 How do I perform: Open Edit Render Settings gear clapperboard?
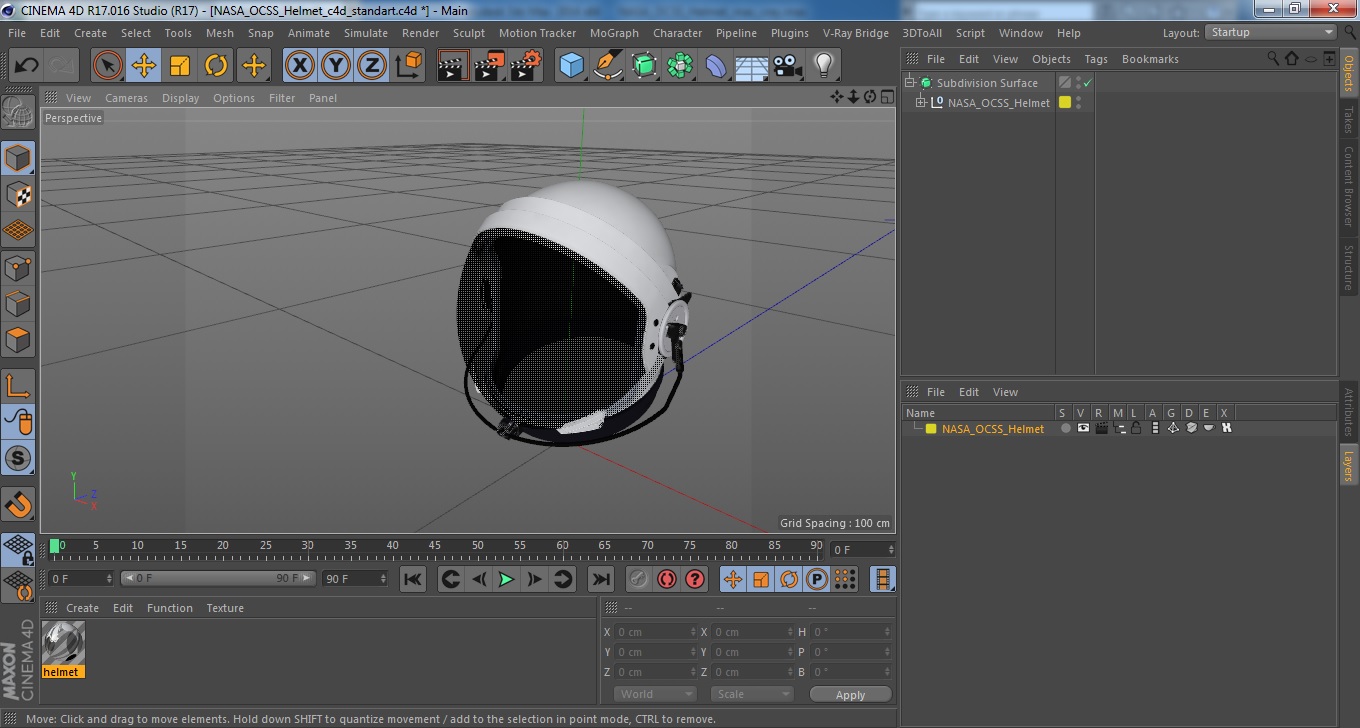[525, 66]
